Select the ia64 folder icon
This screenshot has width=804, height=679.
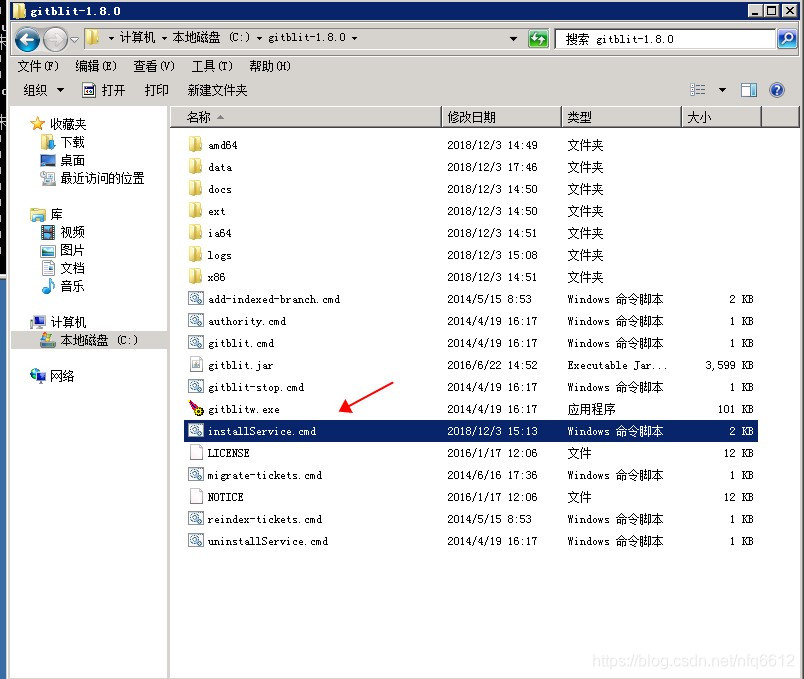coord(195,232)
